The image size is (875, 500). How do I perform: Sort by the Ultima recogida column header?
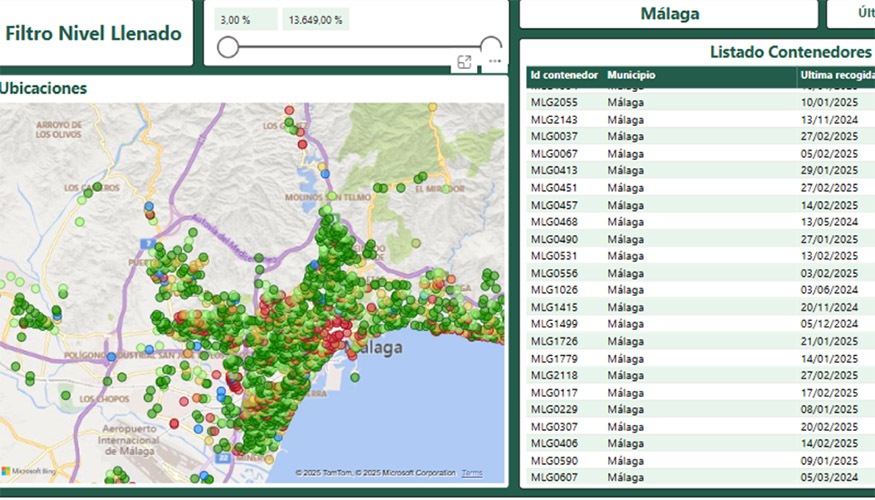point(836,75)
